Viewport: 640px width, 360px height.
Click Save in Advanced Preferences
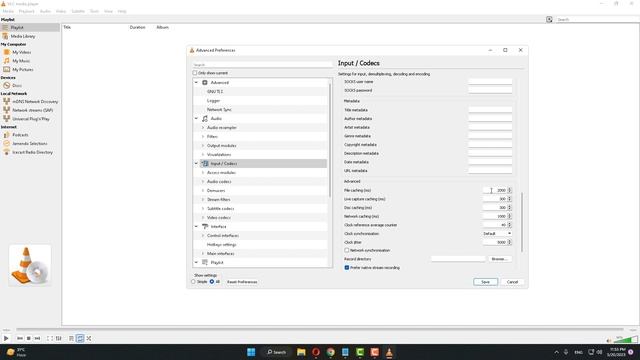tap(485, 282)
